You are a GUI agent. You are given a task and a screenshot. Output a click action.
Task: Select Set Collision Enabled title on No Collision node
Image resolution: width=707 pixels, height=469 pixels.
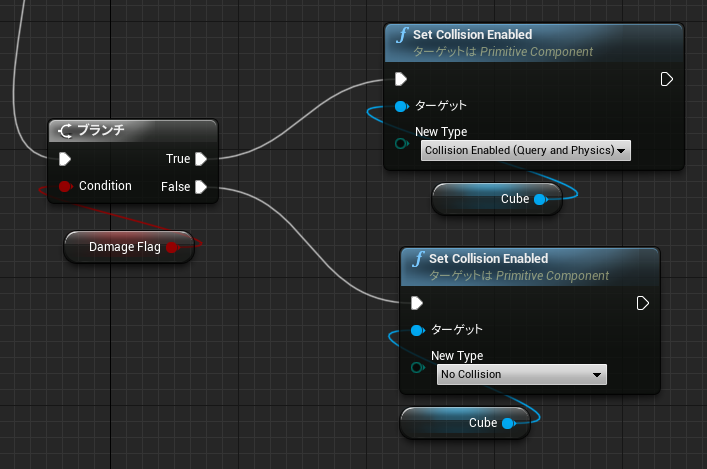[488, 259]
